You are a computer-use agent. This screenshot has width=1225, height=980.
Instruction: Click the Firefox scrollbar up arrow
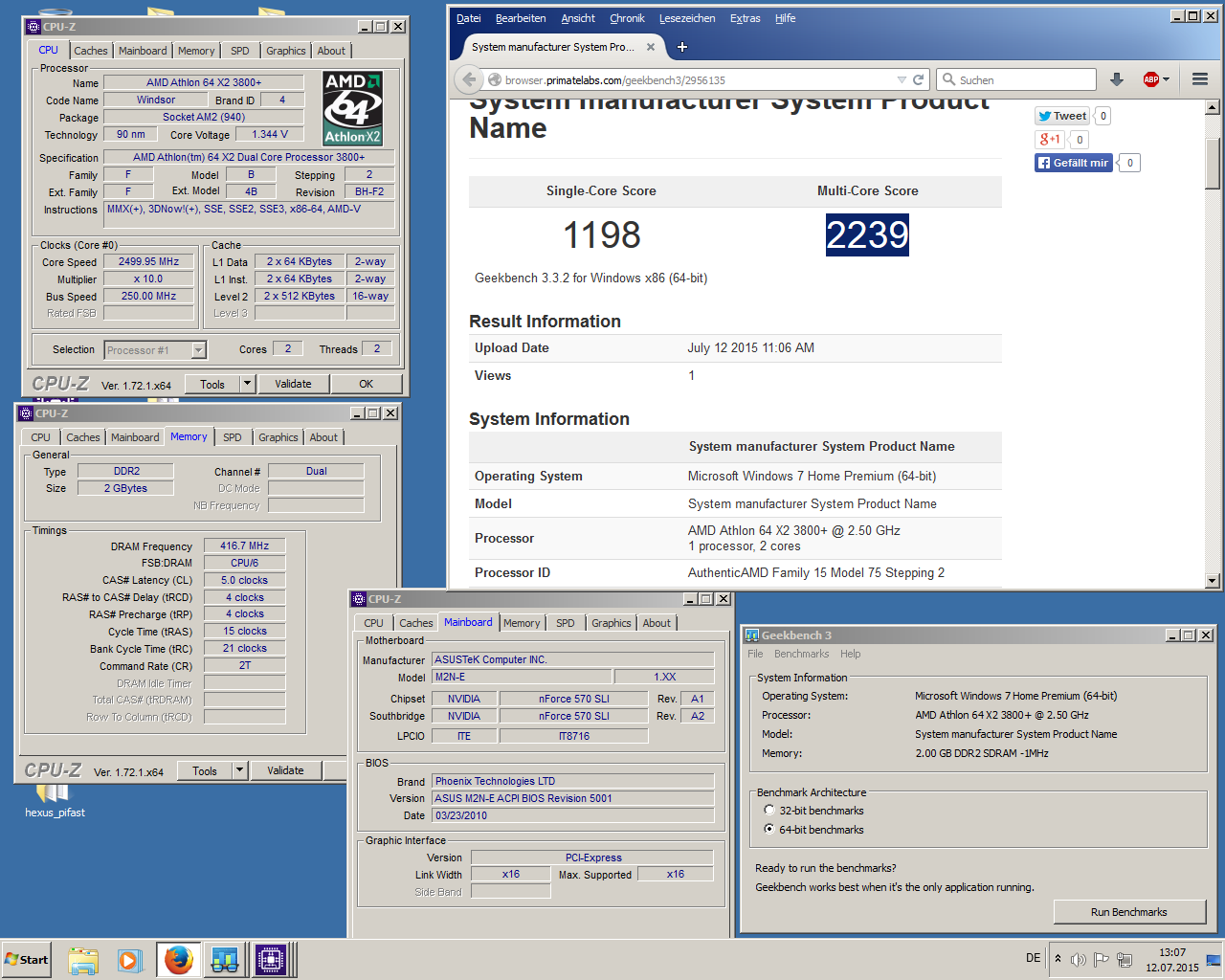click(x=1213, y=107)
